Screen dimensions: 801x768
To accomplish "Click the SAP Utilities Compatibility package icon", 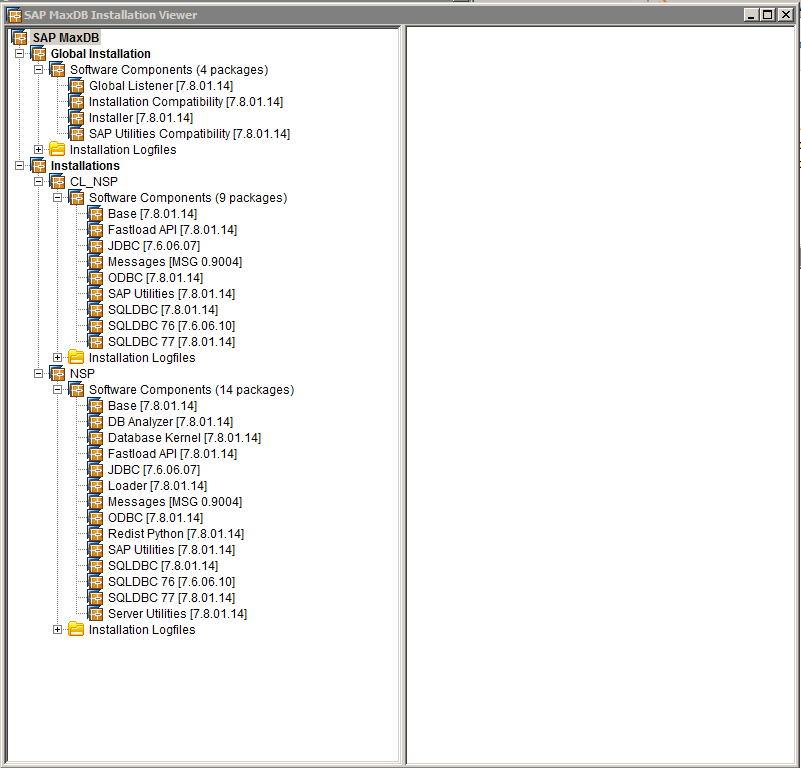I will pyautogui.click(x=77, y=134).
